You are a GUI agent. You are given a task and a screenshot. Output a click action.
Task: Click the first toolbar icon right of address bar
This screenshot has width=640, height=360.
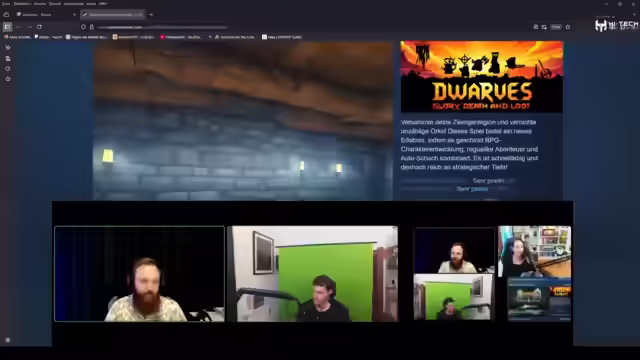[536, 27]
